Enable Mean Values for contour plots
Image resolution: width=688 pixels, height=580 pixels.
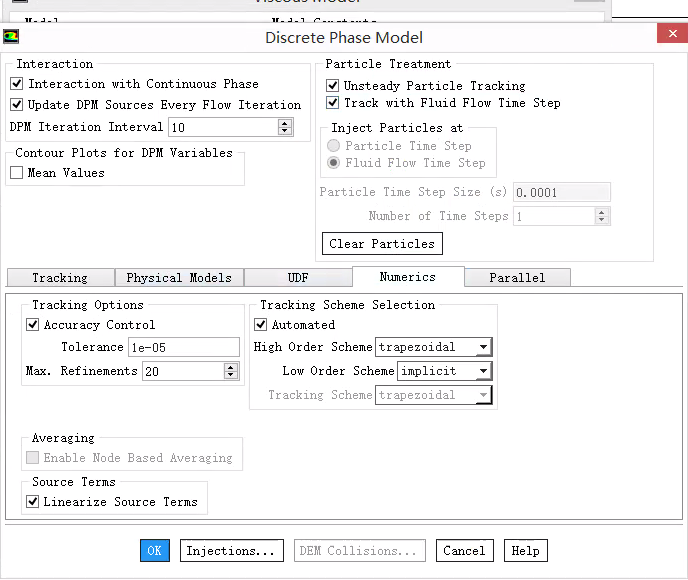[17, 173]
